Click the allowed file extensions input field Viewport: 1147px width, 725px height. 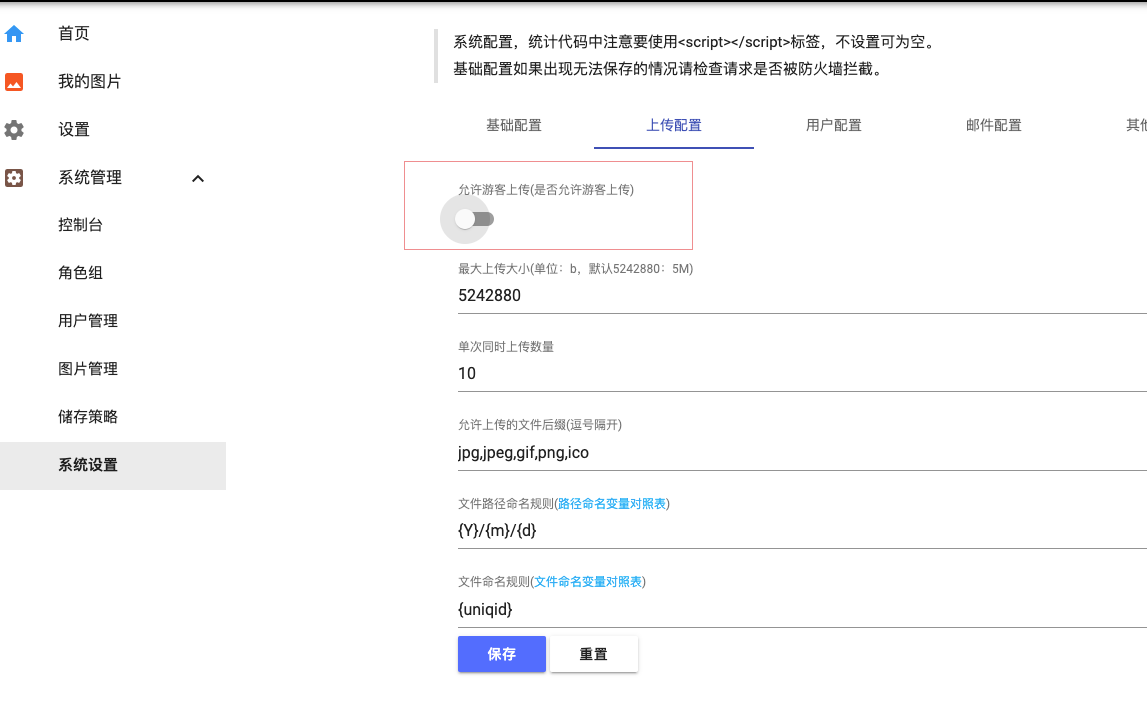point(802,453)
